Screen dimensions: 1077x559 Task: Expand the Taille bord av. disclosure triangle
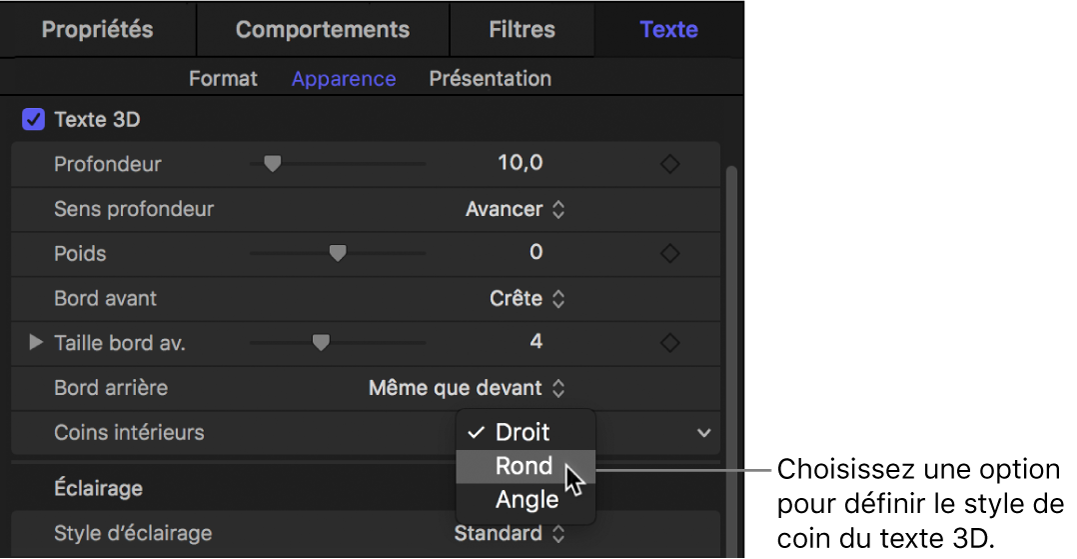36,343
